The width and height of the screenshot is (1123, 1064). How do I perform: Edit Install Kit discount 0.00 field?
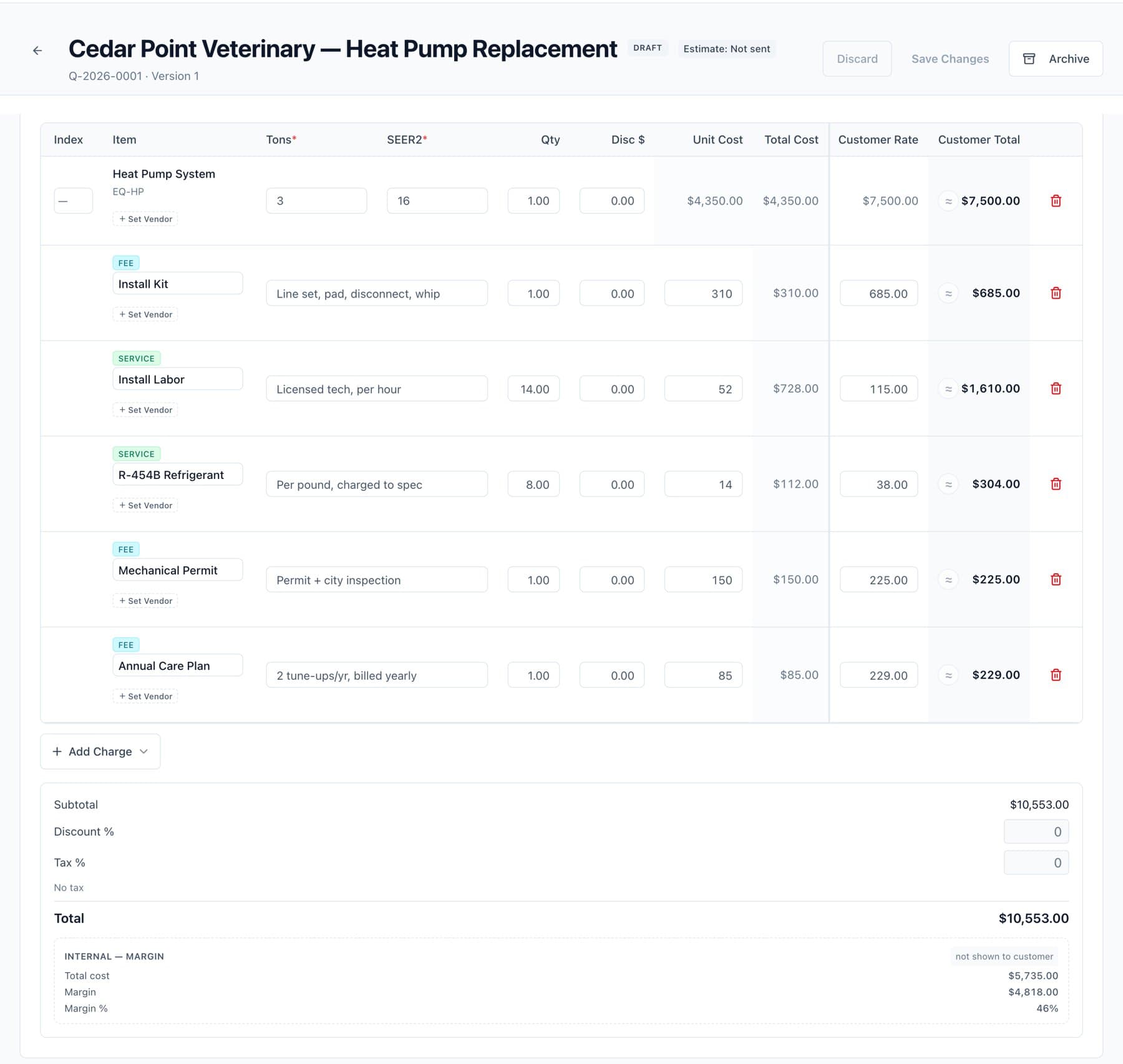pyautogui.click(x=611, y=293)
